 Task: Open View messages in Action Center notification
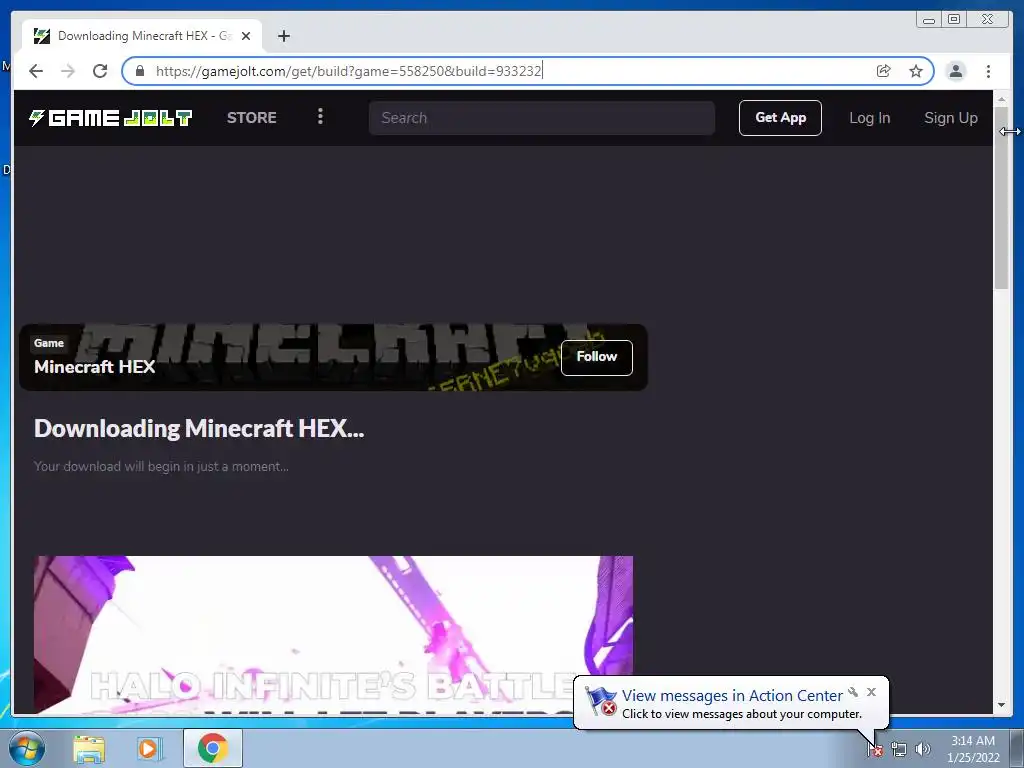731,696
